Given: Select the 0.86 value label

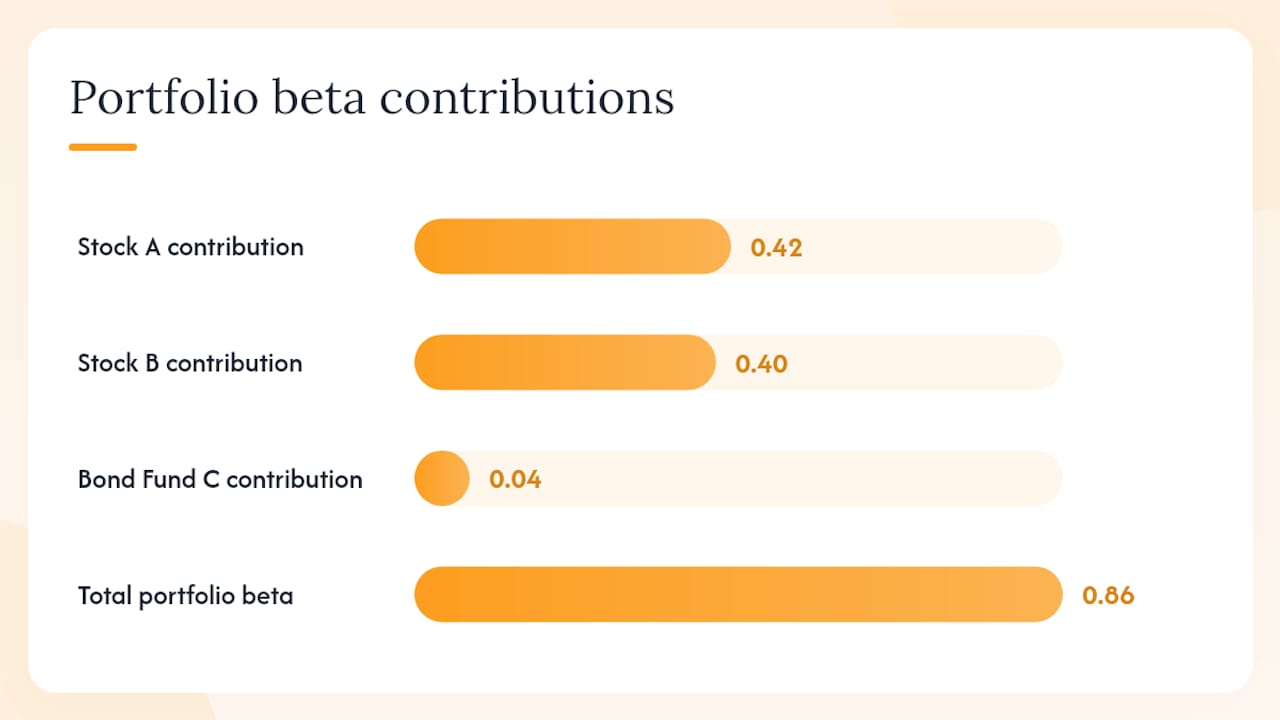Looking at the screenshot, I should [x=1108, y=595].
